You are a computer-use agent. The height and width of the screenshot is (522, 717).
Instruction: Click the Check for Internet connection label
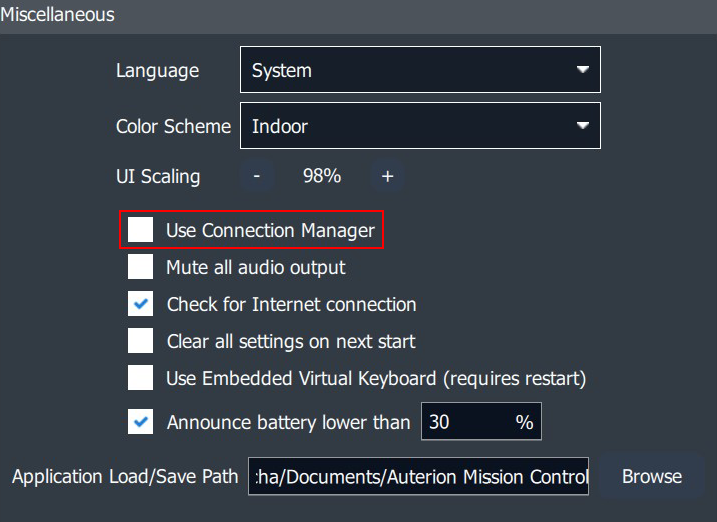291,304
